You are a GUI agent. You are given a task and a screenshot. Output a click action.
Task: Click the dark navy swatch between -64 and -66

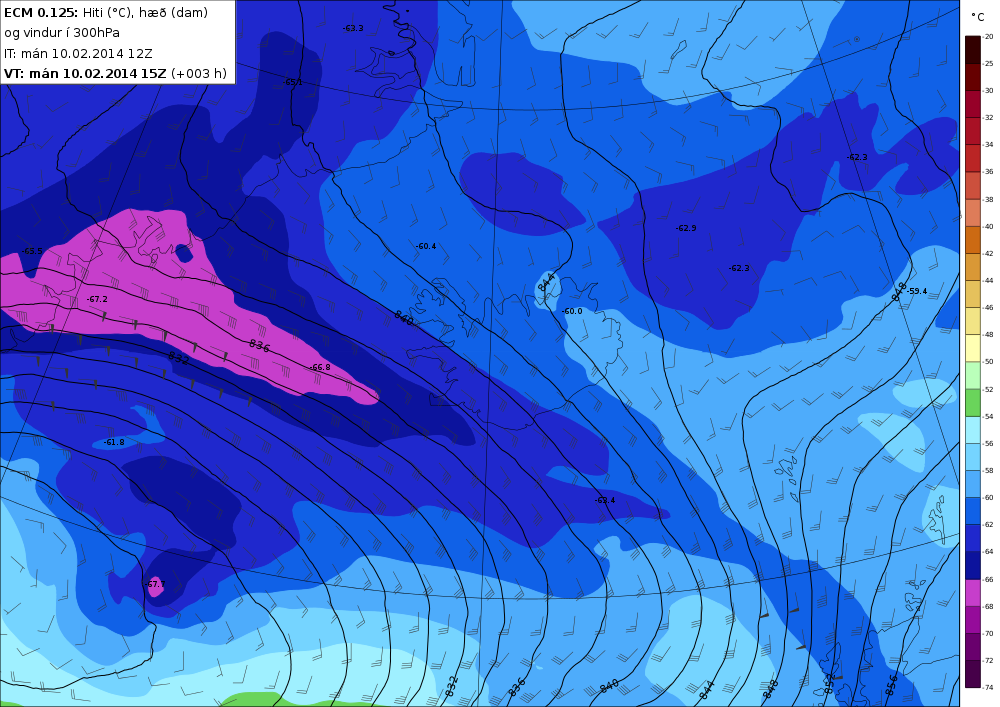click(x=973, y=565)
